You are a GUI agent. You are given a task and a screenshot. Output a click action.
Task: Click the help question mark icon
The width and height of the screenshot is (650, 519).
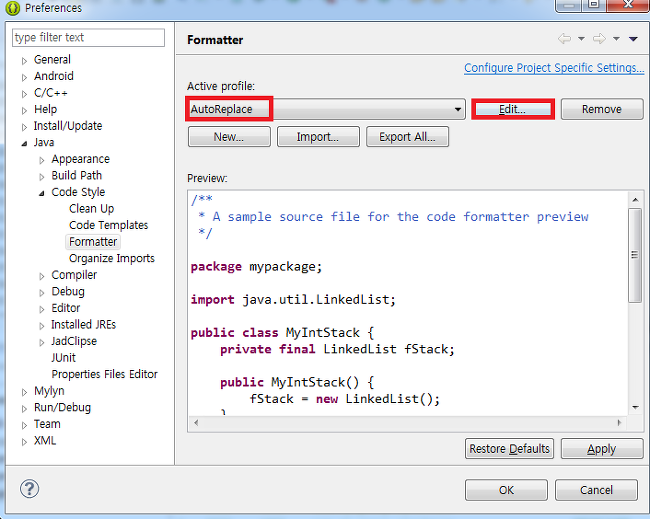pyautogui.click(x=29, y=489)
